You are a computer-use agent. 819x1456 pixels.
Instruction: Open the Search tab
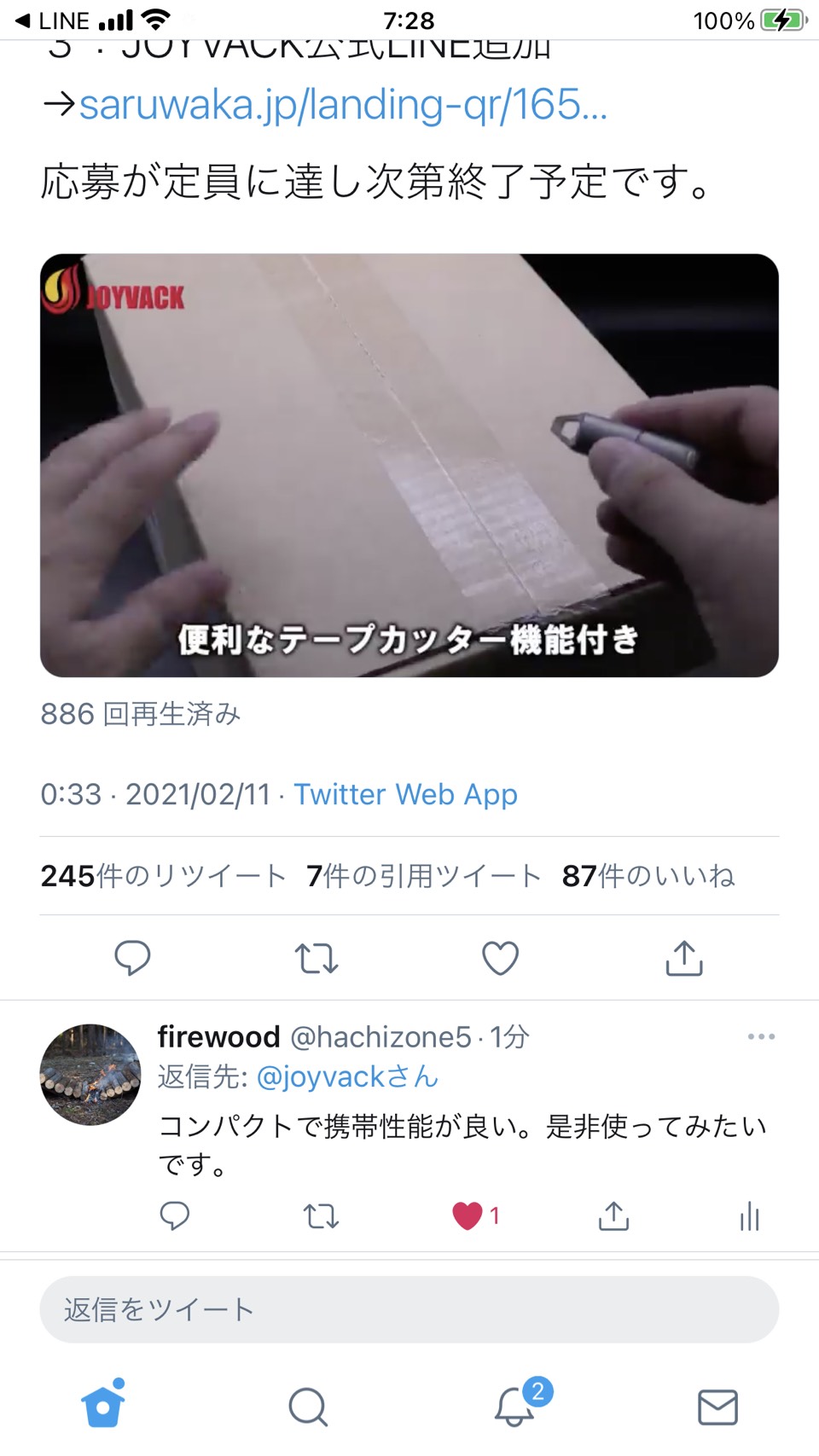[308, 1407]
